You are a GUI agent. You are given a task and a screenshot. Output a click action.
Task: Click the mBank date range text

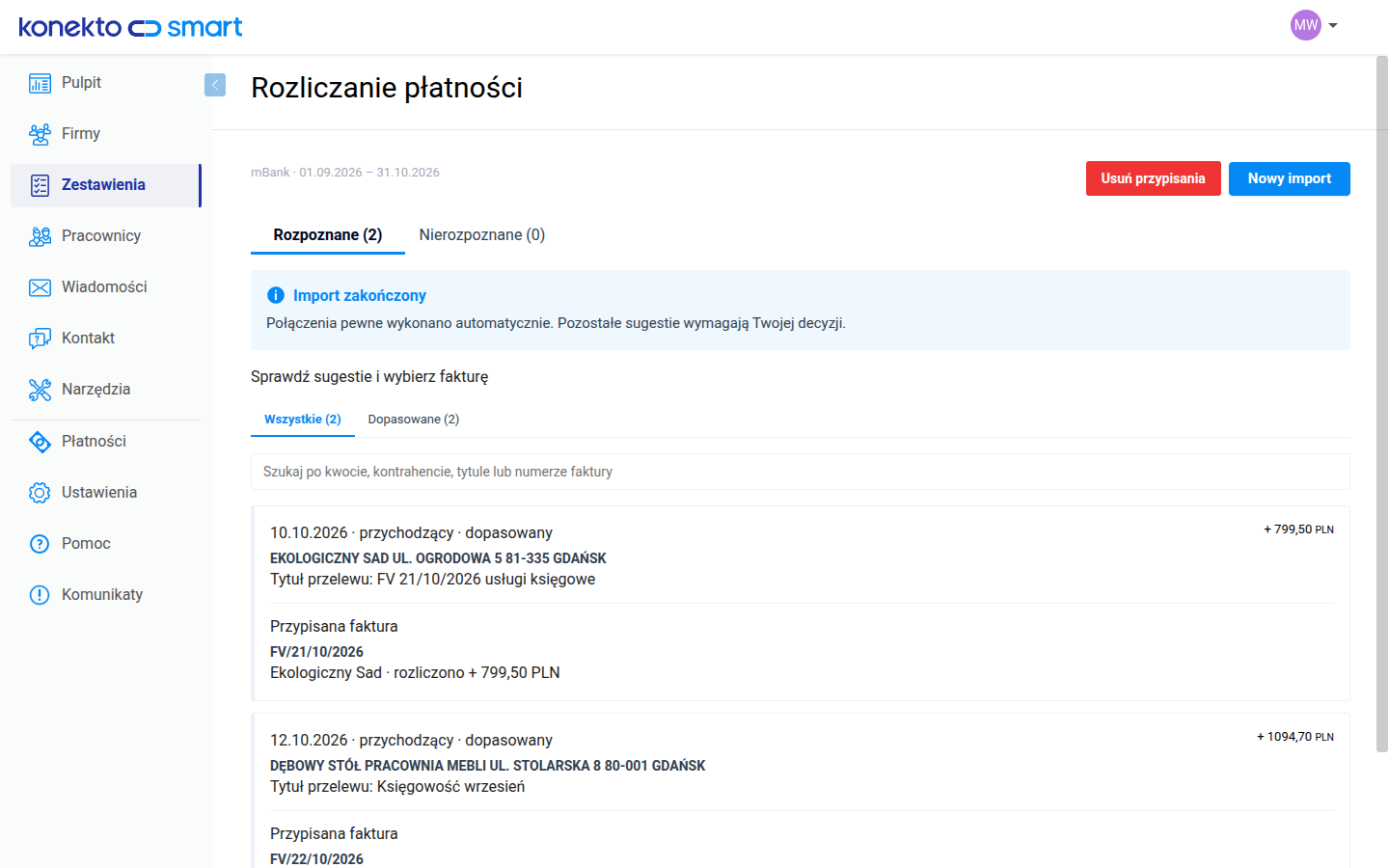[345, 173]
